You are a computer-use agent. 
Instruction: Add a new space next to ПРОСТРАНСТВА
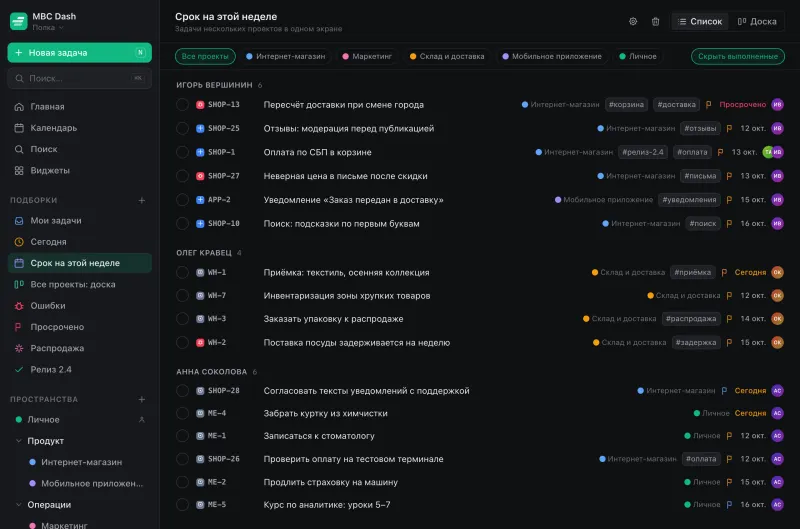pyautogui.click(x=142, y=399)
